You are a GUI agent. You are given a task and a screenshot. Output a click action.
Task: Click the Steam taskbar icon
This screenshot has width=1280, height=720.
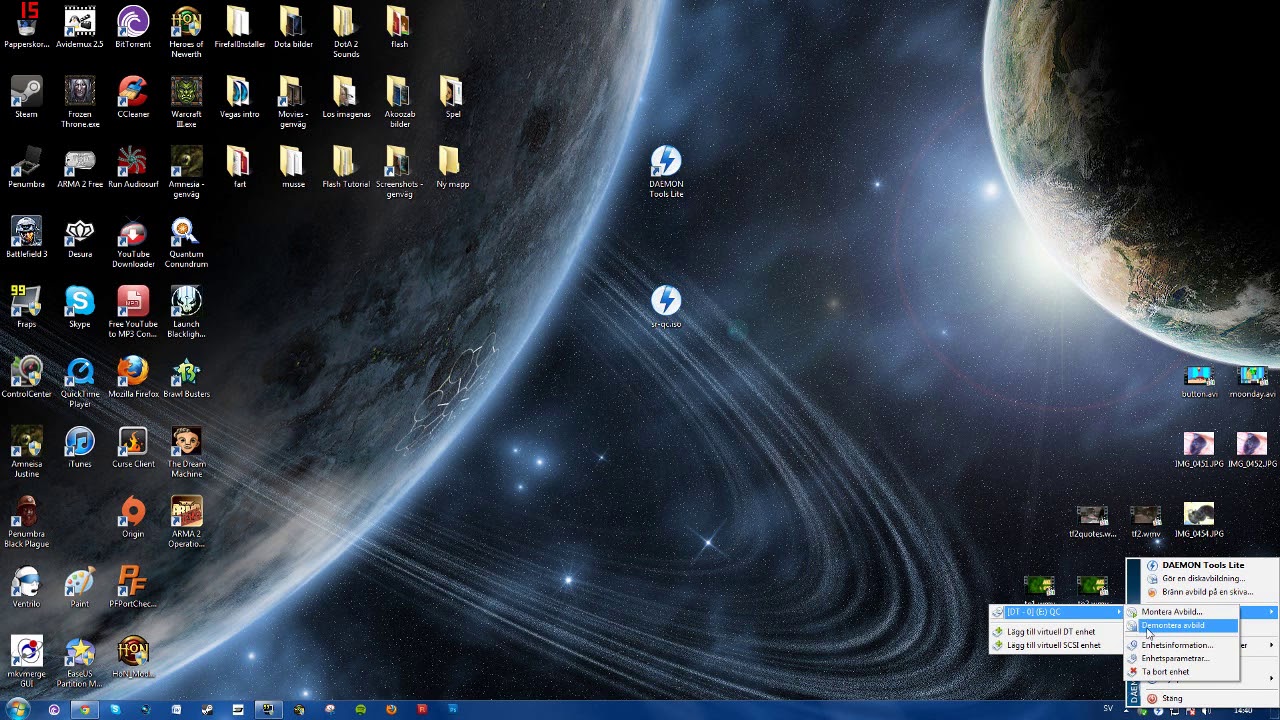click(207, 709)
